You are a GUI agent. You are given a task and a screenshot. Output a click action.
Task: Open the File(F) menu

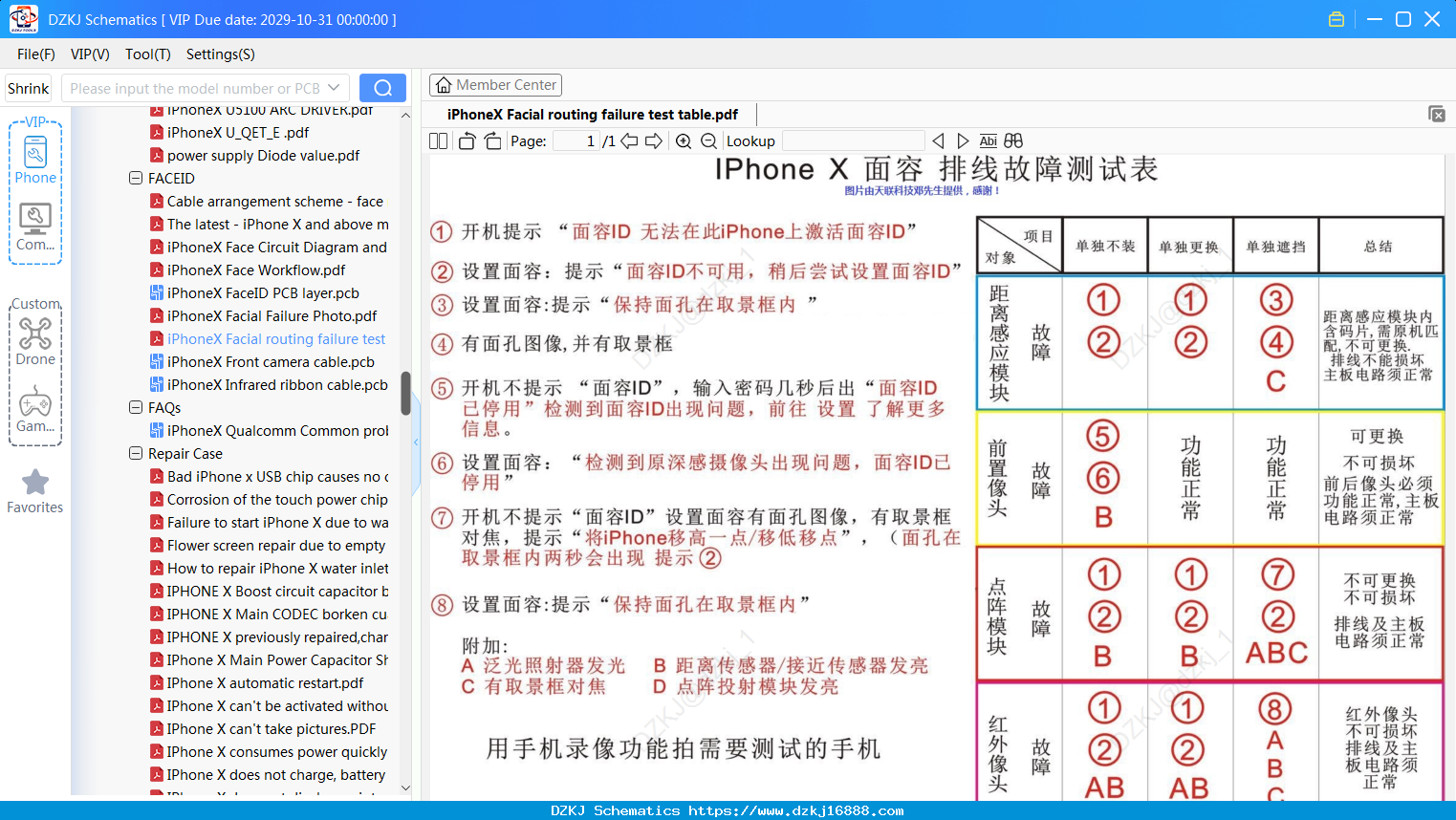point(36,54)
